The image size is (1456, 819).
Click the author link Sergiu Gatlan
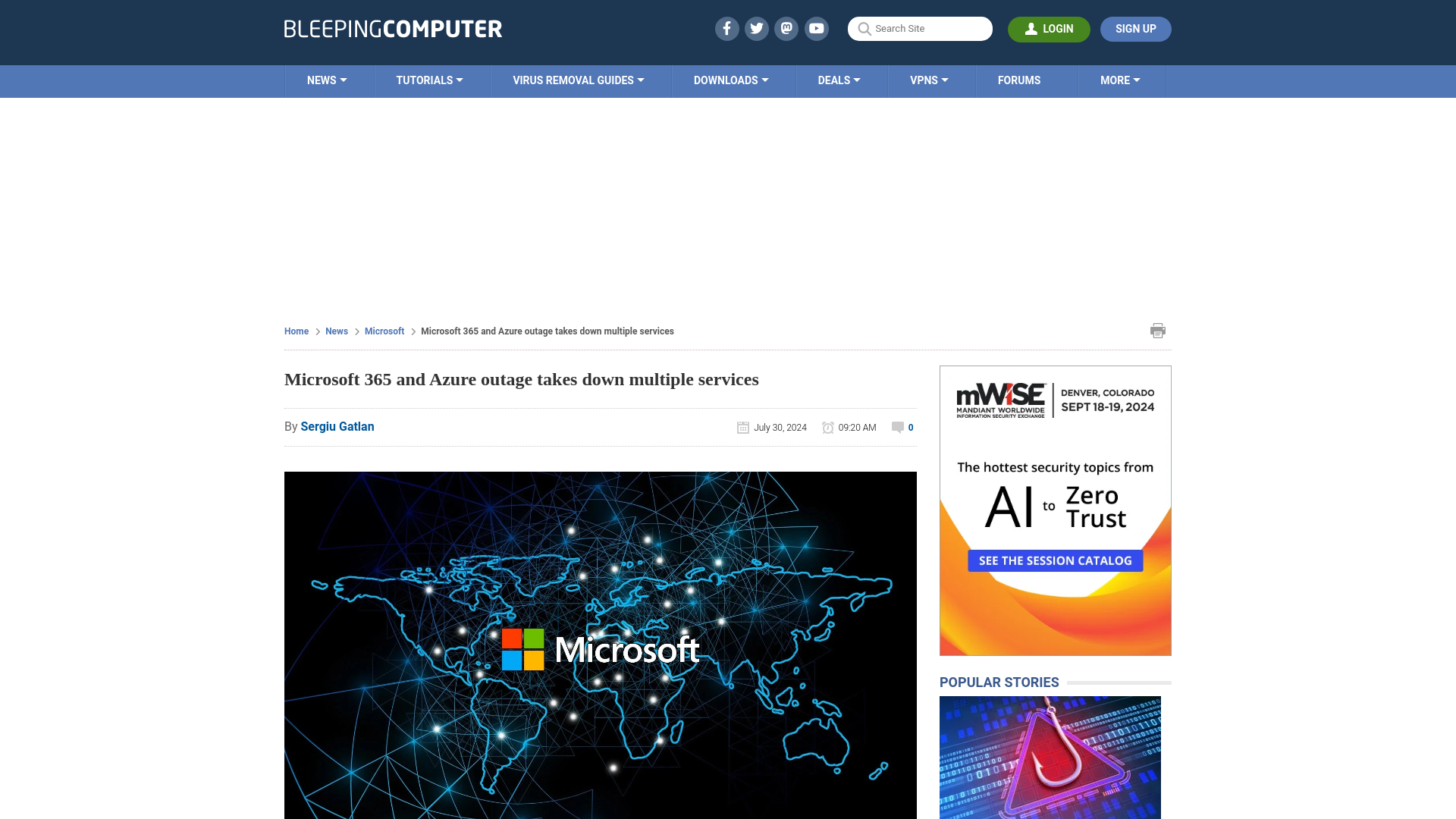(x=337, y=426)
